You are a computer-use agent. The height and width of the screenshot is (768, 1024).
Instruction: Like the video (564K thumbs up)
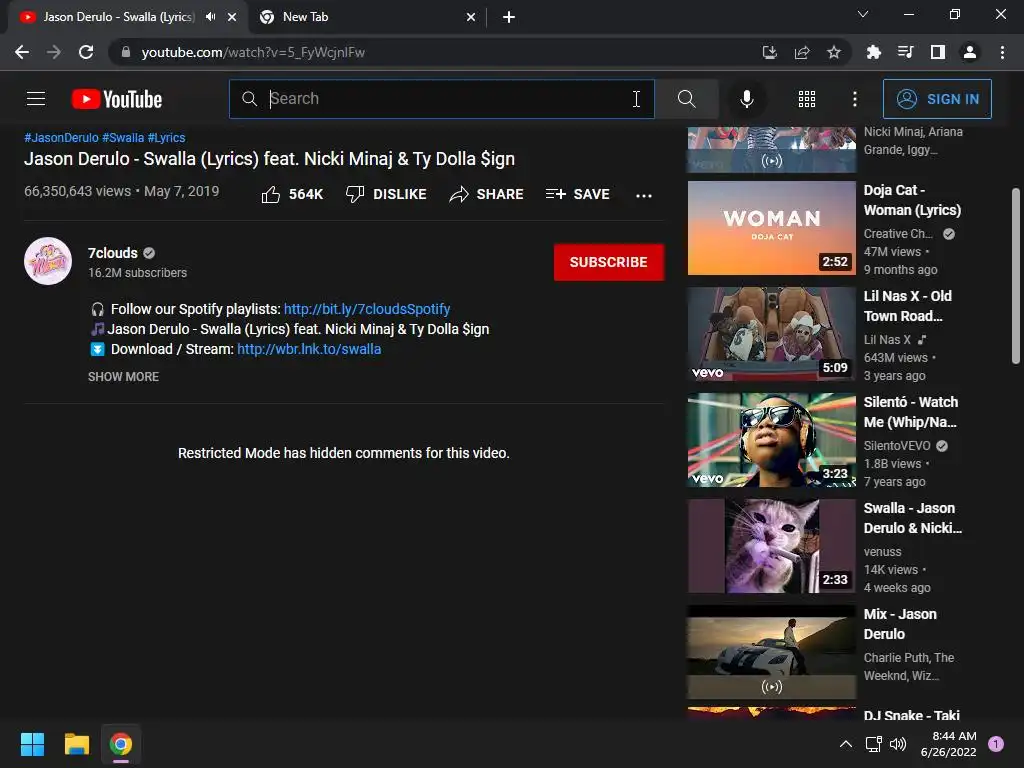pyautogui.click(x=292, y=194)
